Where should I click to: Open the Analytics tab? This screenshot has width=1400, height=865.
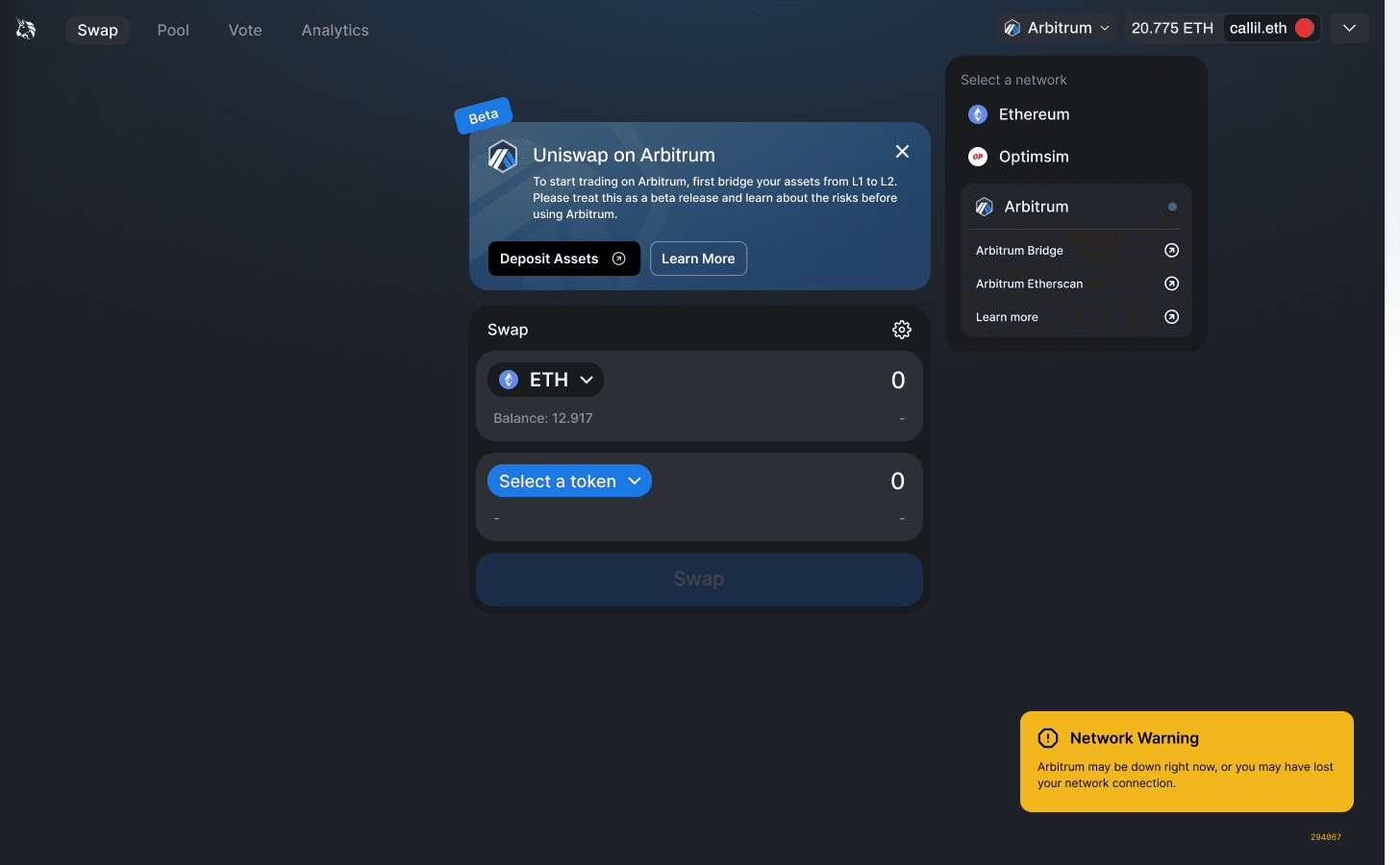coord(335,30)
